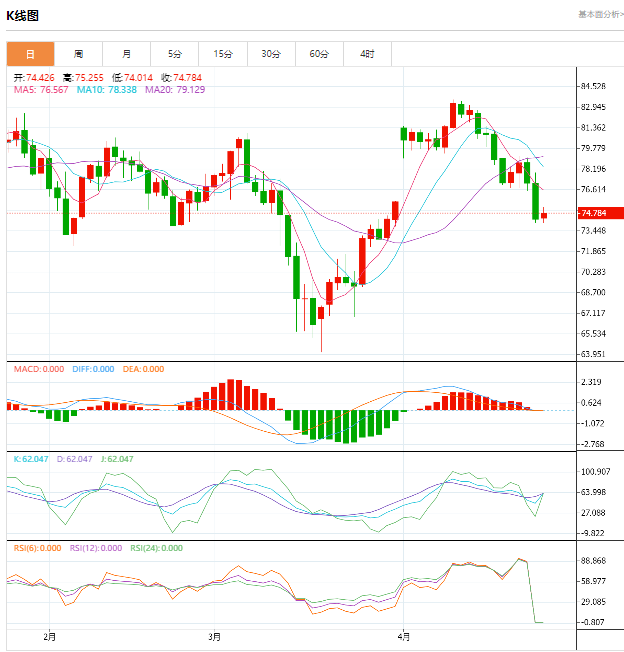This screenshot has height=652, width=624.
Task: Click the MA5: 76.567 label
Action: click(x=41, y=90)
